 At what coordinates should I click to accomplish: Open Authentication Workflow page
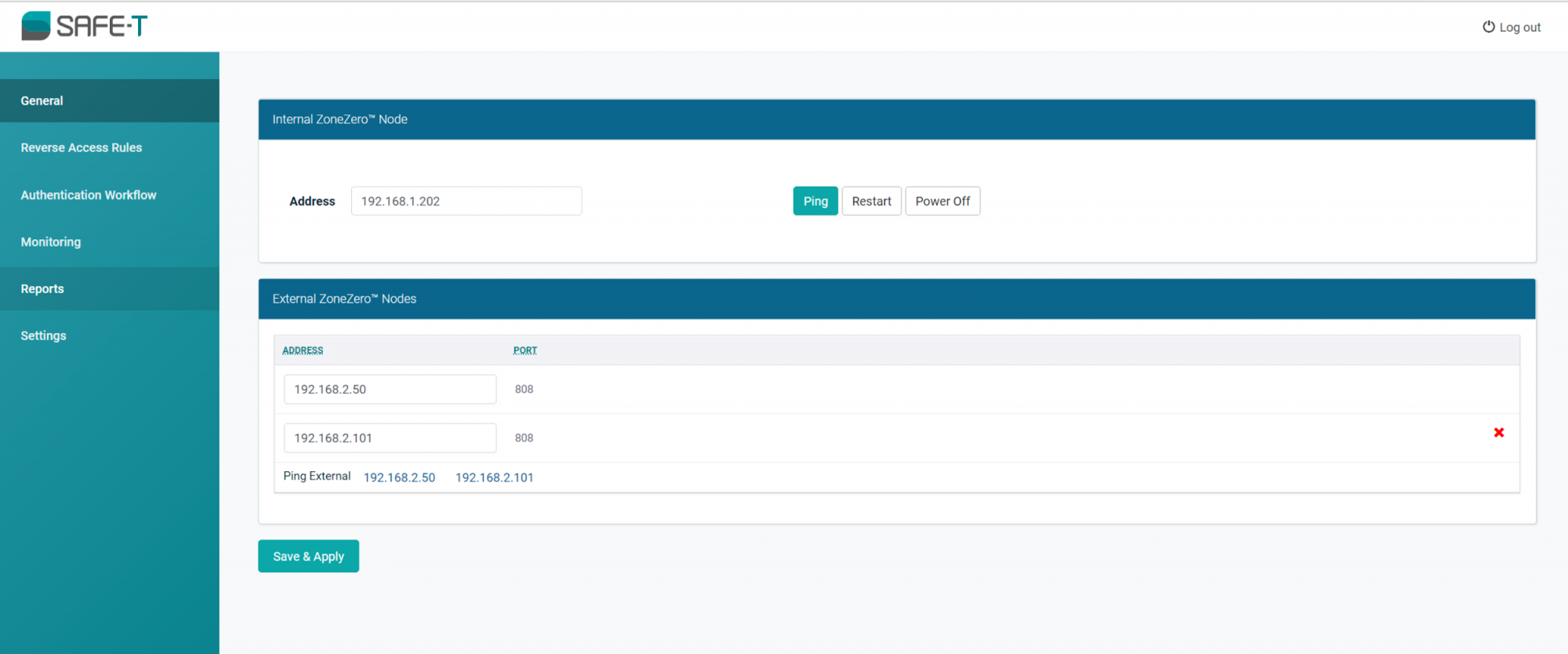(110, 194)
